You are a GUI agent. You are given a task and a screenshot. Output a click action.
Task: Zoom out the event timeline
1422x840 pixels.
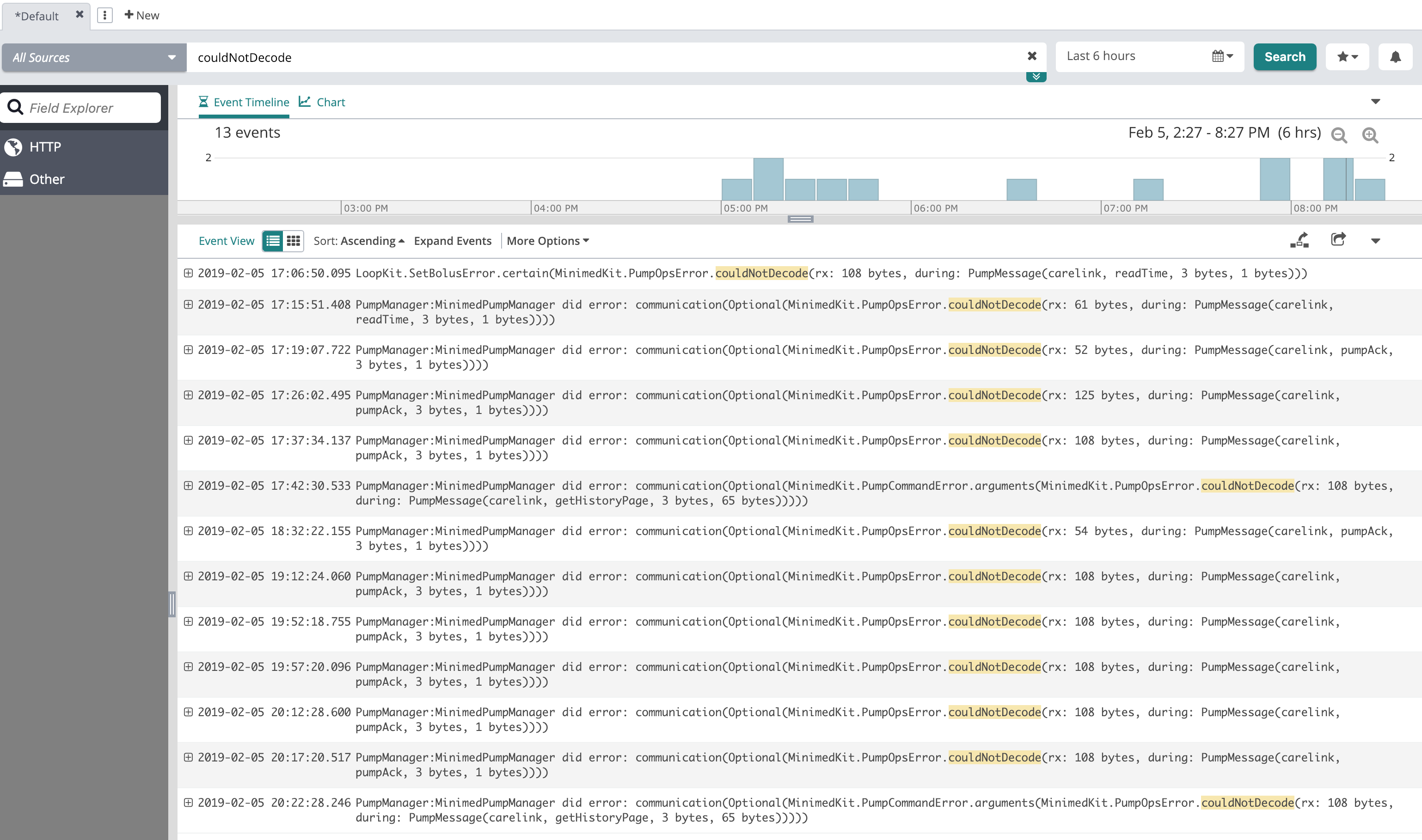pyautogui.click(x=1339, y=135)
